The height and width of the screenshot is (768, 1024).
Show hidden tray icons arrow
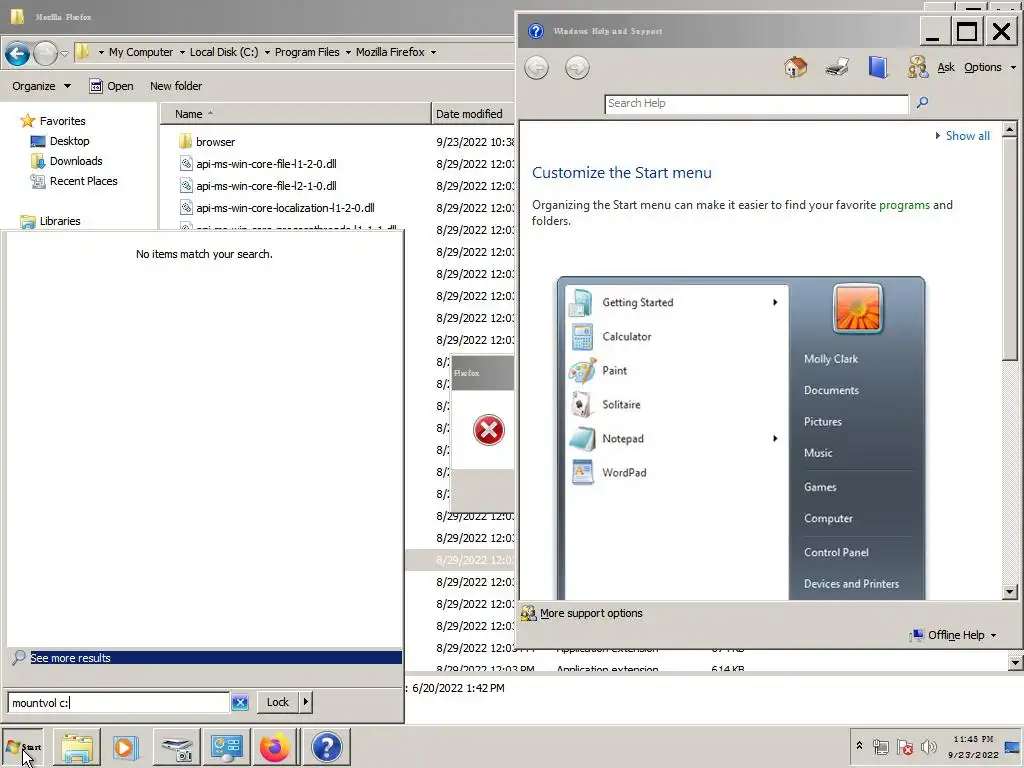click(x=859, y=746)
